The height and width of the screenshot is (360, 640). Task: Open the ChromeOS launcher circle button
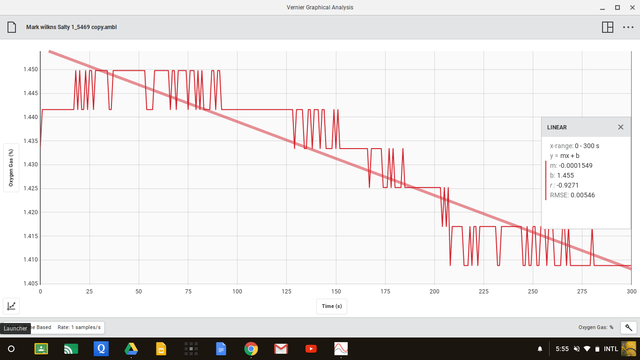tap(11, 349)
